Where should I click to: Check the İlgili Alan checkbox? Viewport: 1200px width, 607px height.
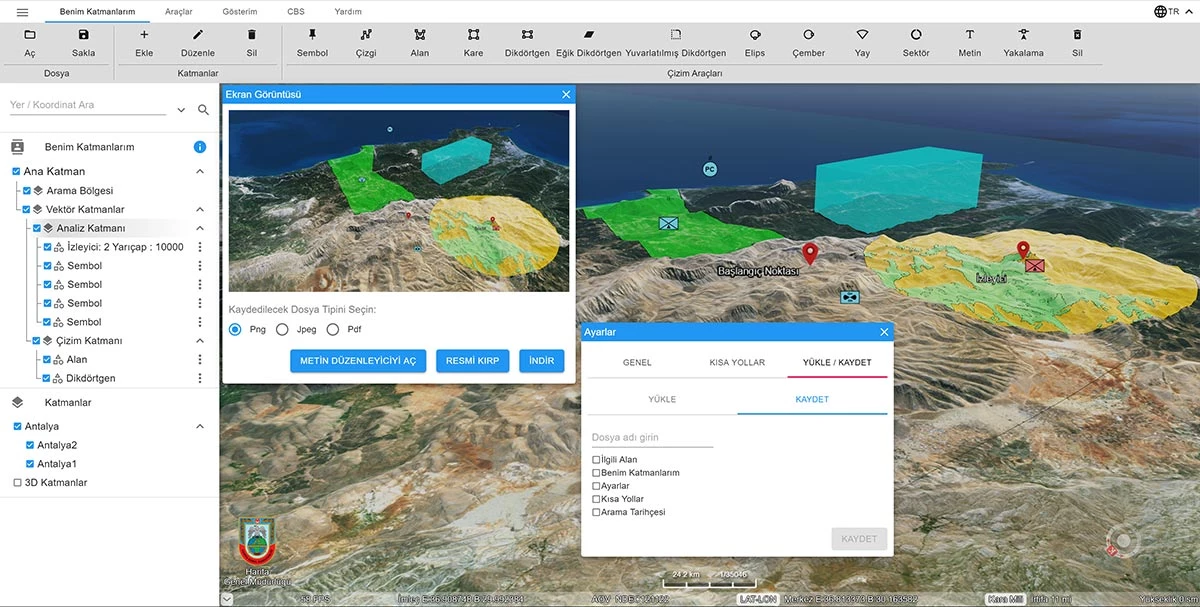point(597,460)
